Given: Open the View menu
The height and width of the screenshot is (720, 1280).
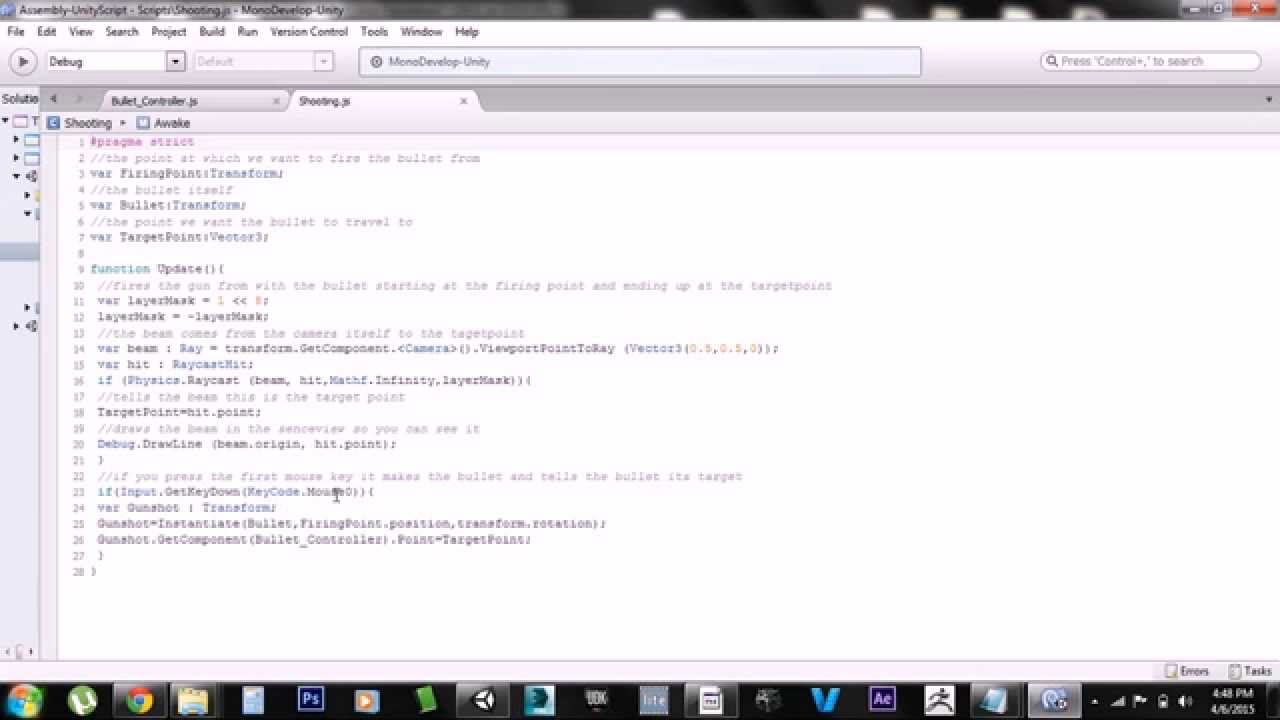Looking at the screenshot, I should click(x=81, y=32).
